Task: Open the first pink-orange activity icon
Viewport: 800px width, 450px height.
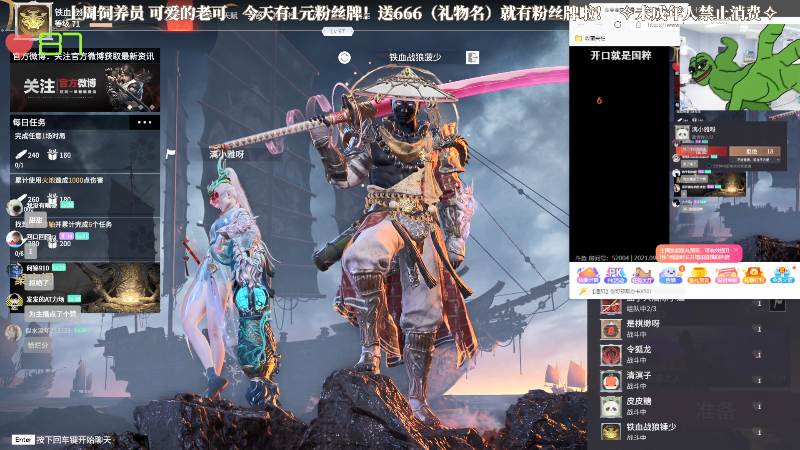Action: point(588,276)
